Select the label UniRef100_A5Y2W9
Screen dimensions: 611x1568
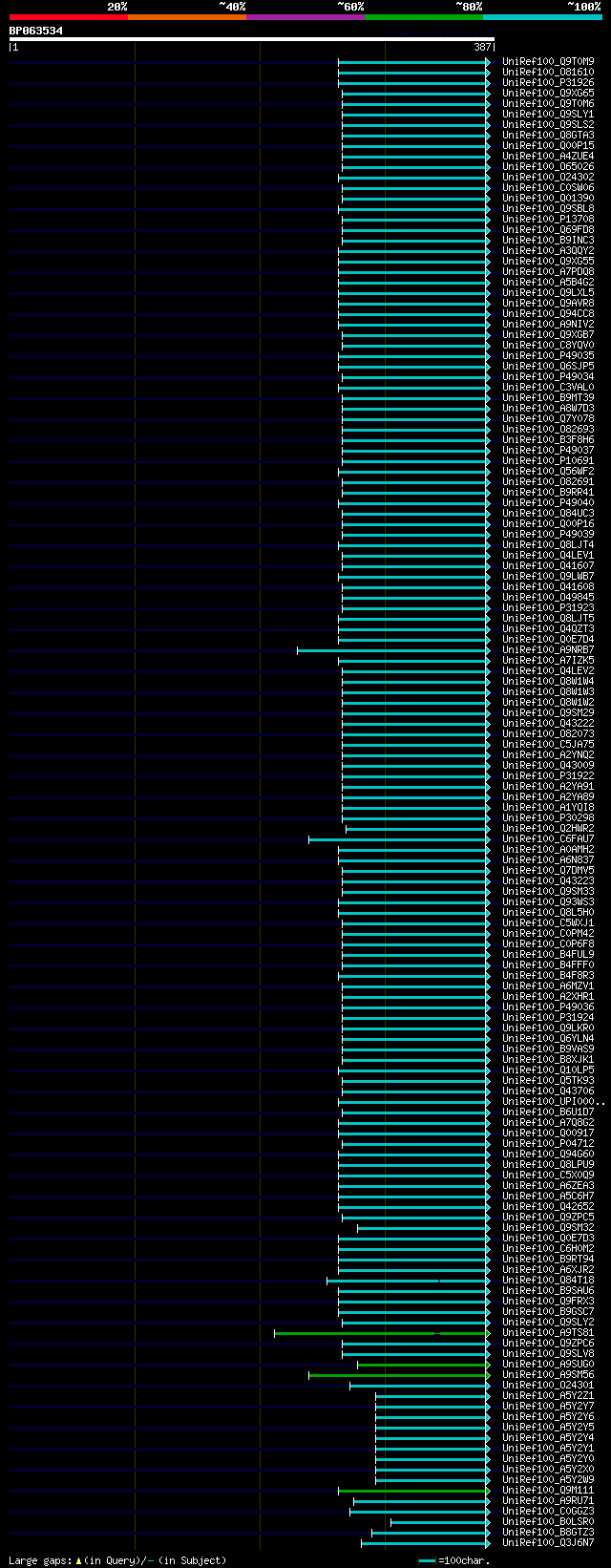point(548,1479)
